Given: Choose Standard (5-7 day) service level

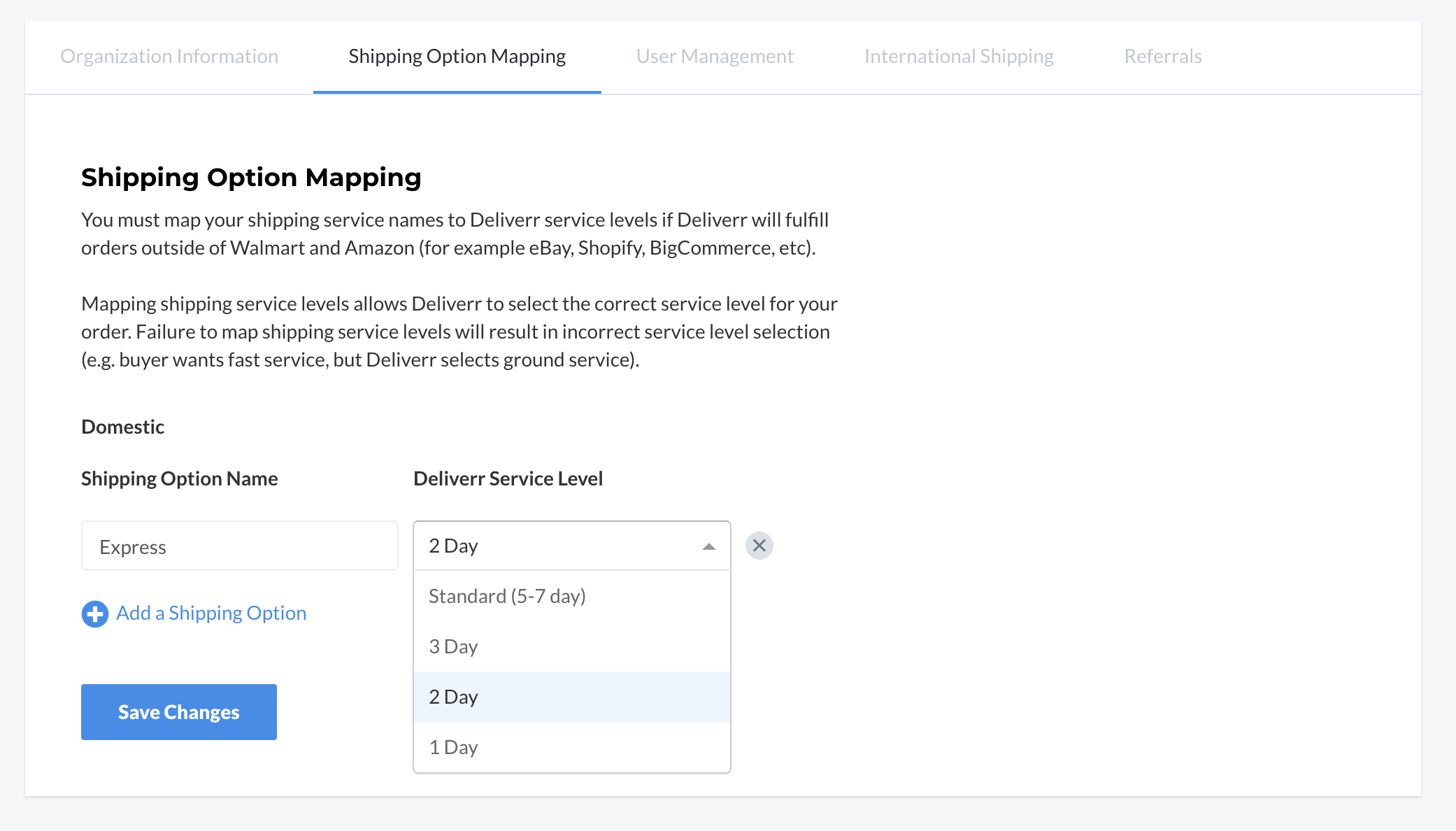Looking at the screenshot, I should coord(572,596).
